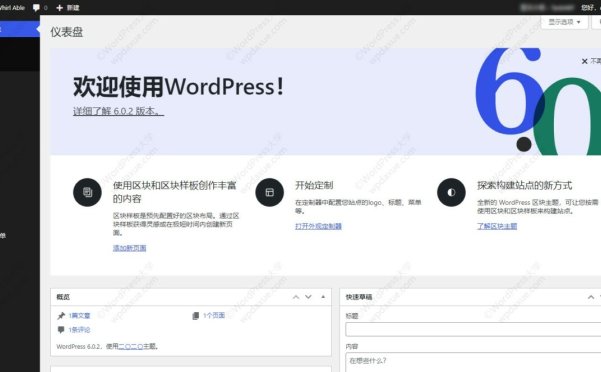Click the plus 新建 button in admin bar

[x=68, y=7]
